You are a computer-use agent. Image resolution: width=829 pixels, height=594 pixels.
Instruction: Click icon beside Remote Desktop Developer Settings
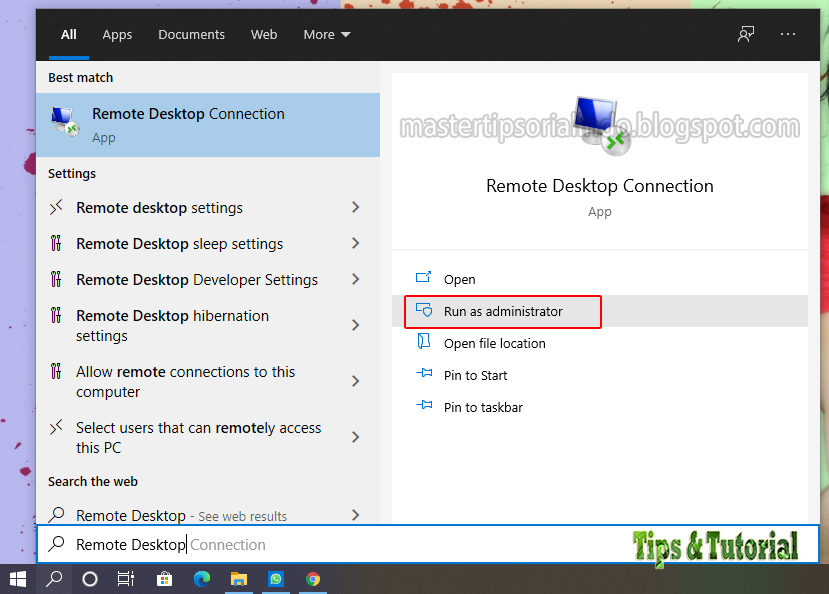click(56, 279)
